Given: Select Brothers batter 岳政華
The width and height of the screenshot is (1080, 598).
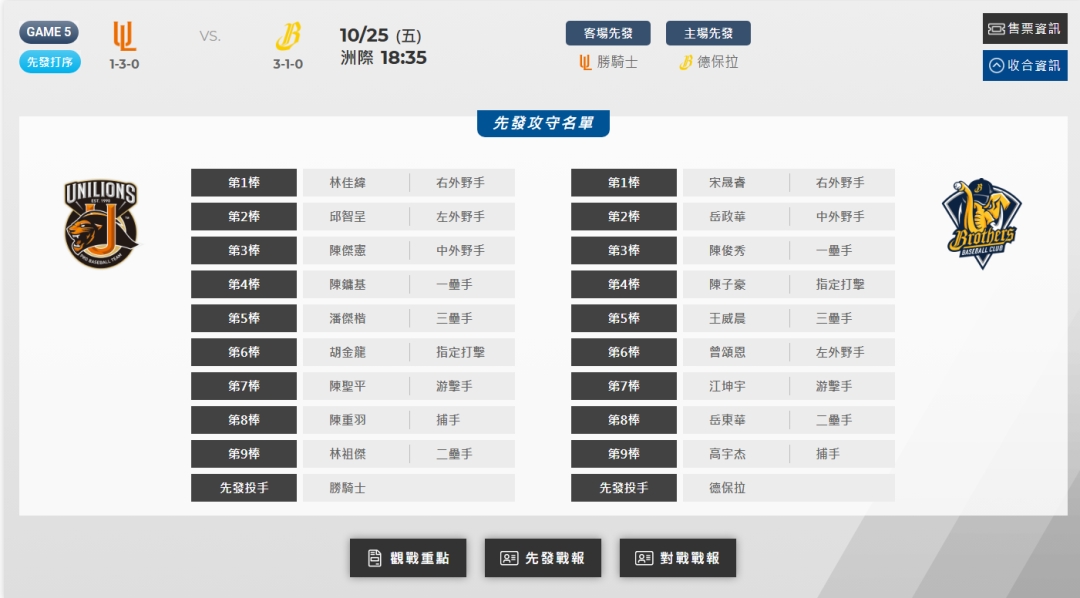Looking at the screenshot, I should (727, 216).
